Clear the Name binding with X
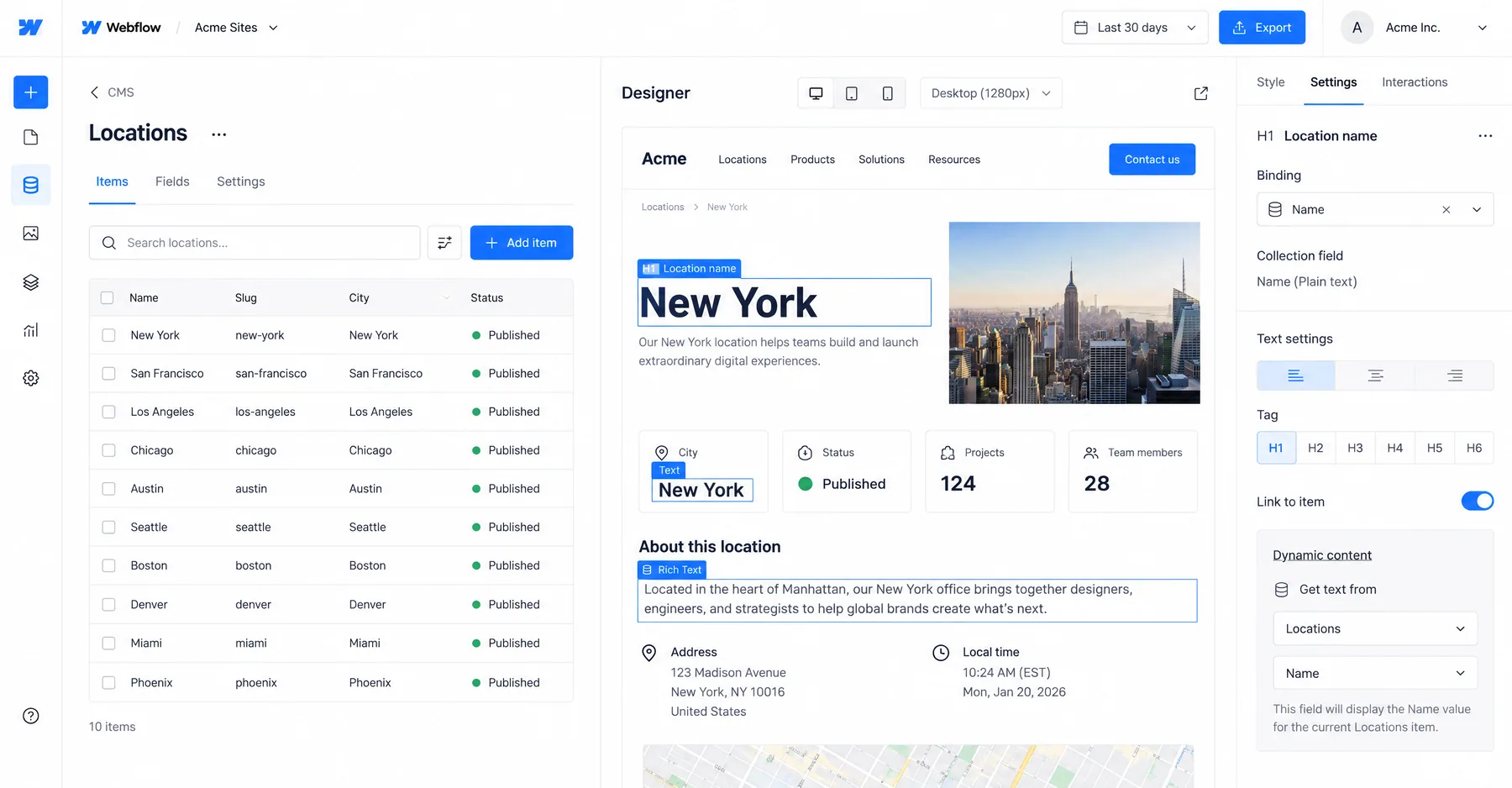 1446,210
